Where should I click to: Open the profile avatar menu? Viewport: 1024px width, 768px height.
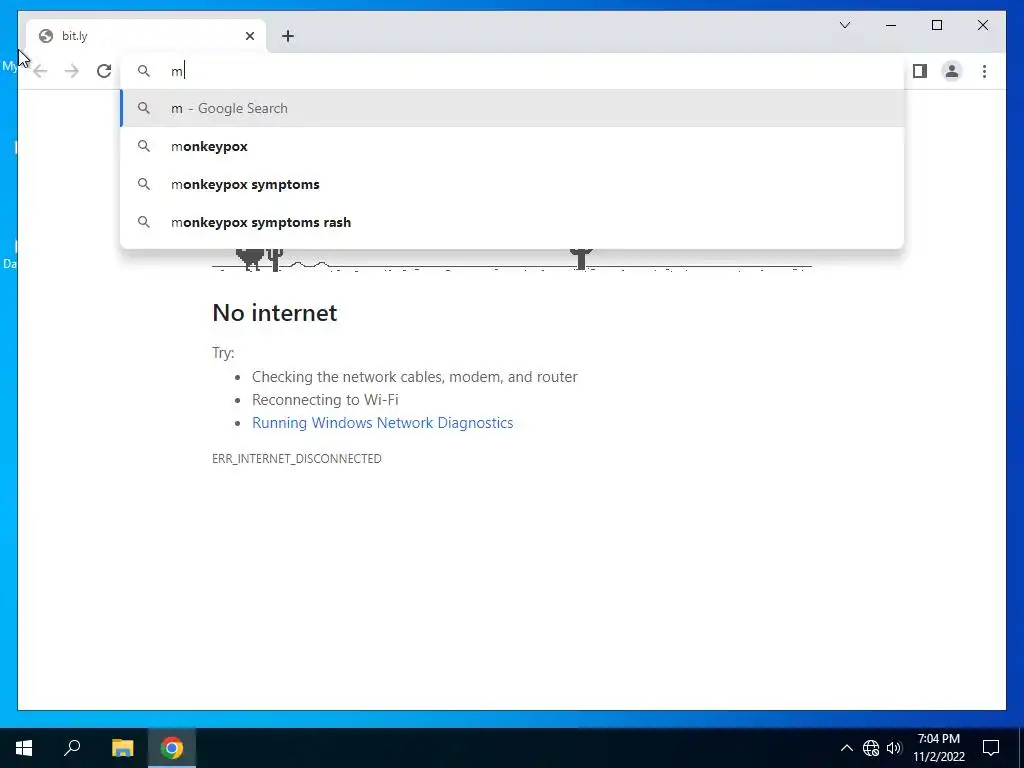pyautogui.click(x=952, y=71)
